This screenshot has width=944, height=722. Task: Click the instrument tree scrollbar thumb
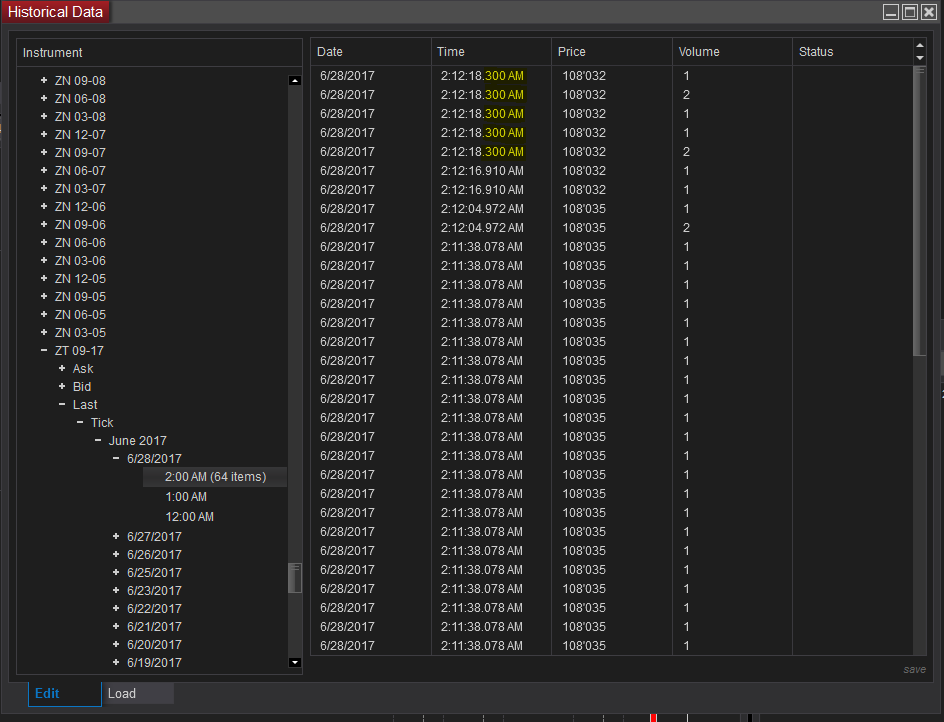click(x=295, y=578)
